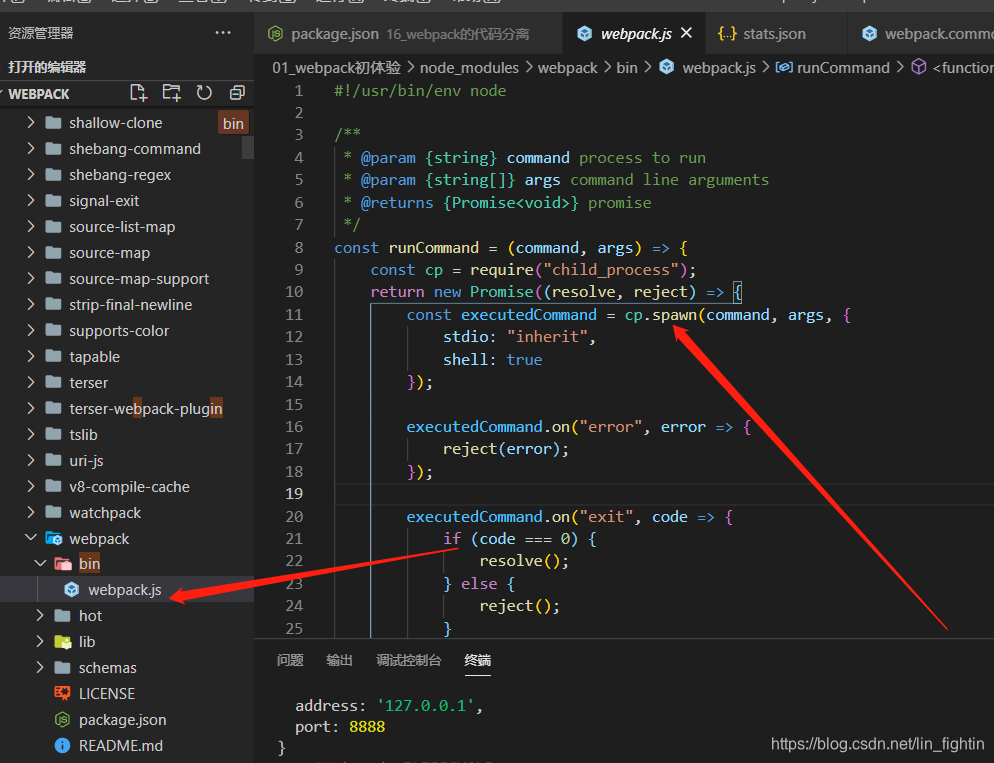Viewport: 994px width, 763px height.
Task: Close the webpack.js editor tab
Action: [x=686, y=33]
